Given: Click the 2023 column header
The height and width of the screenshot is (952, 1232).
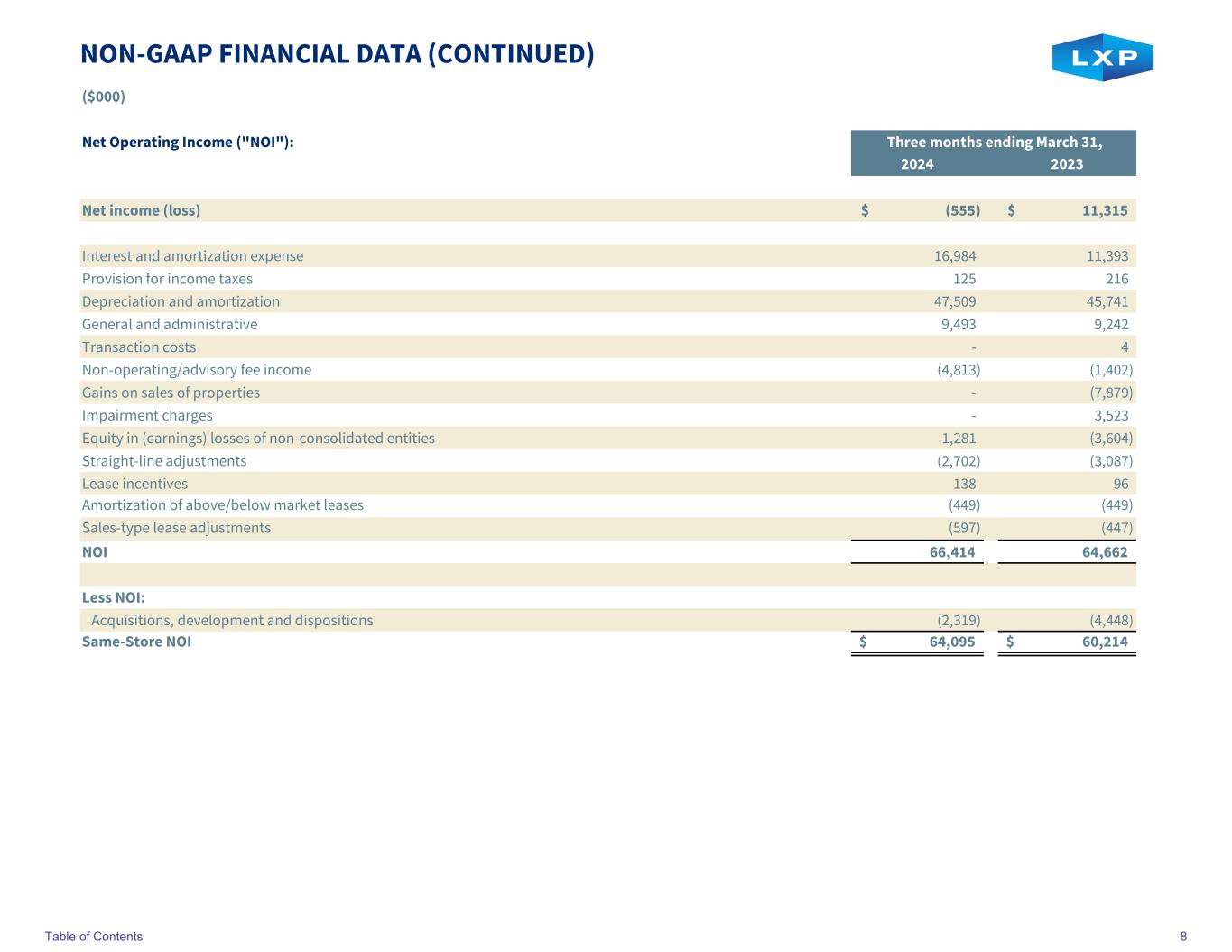Looking at the screenshot, I should [1067, 163].
